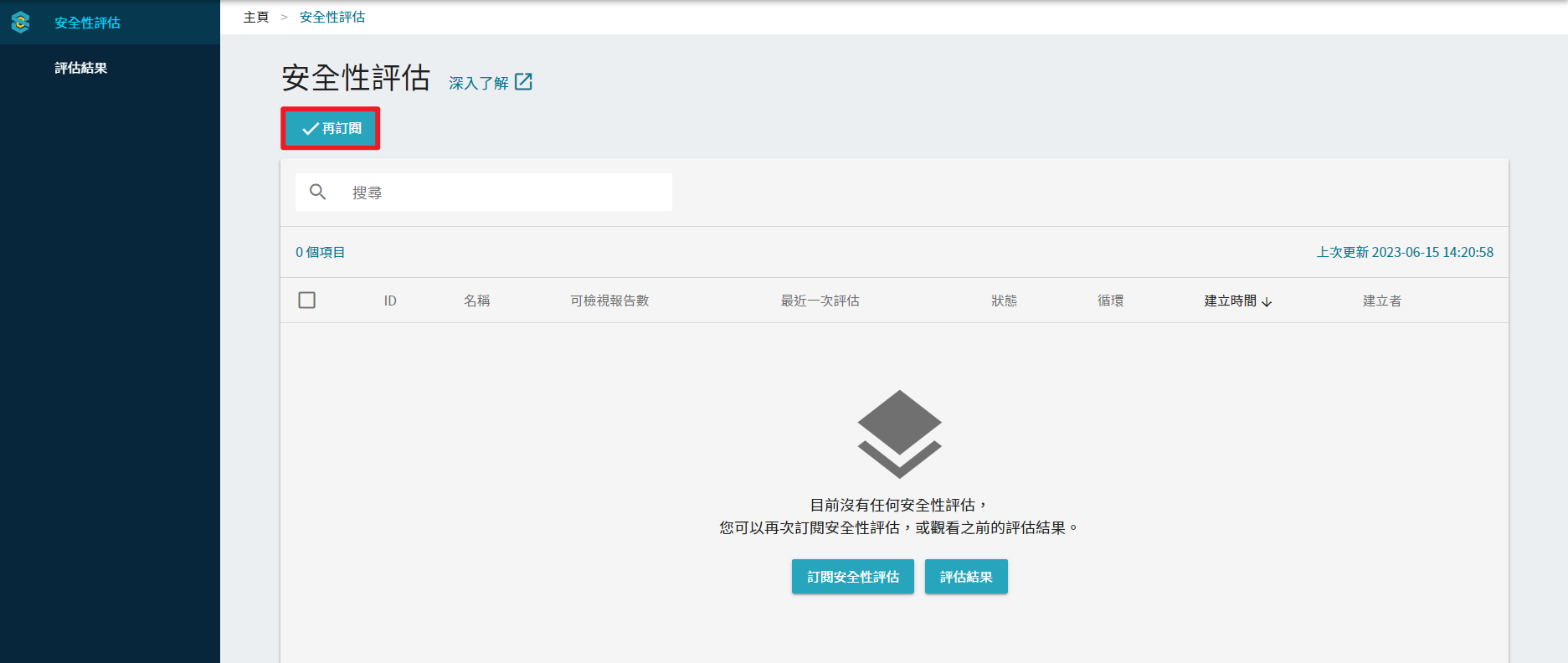This screenshot has height=663, width=1568.
Task: Click the hexagon app logo in the sidebar
Action: (x=21, y=22)
